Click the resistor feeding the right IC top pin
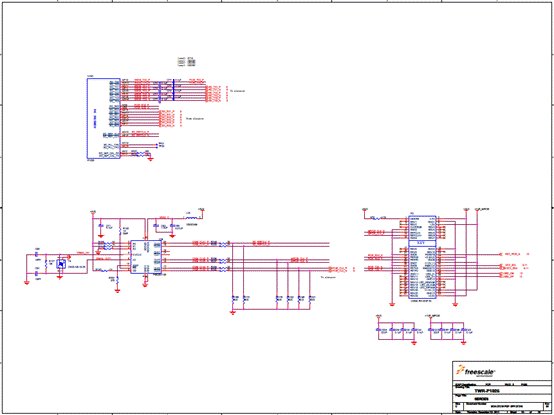This screenshot has width=554, height=415. (x=378, y=219)
